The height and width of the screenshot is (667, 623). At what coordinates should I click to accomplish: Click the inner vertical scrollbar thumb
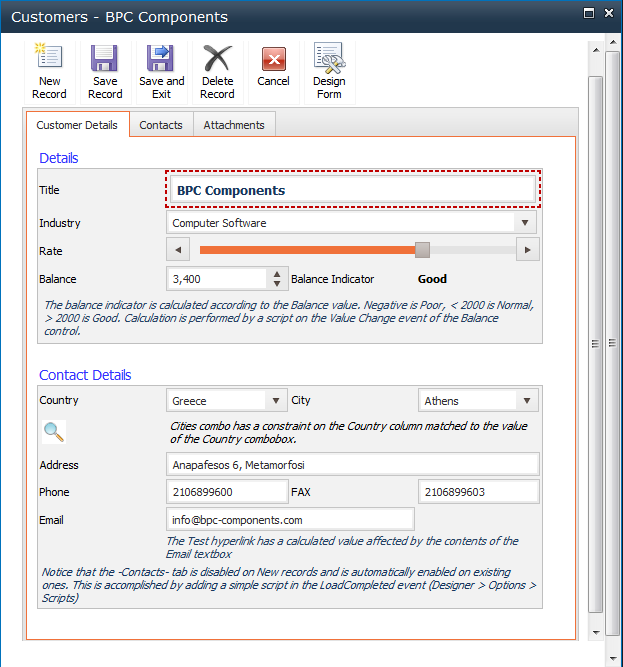[596, 345]
